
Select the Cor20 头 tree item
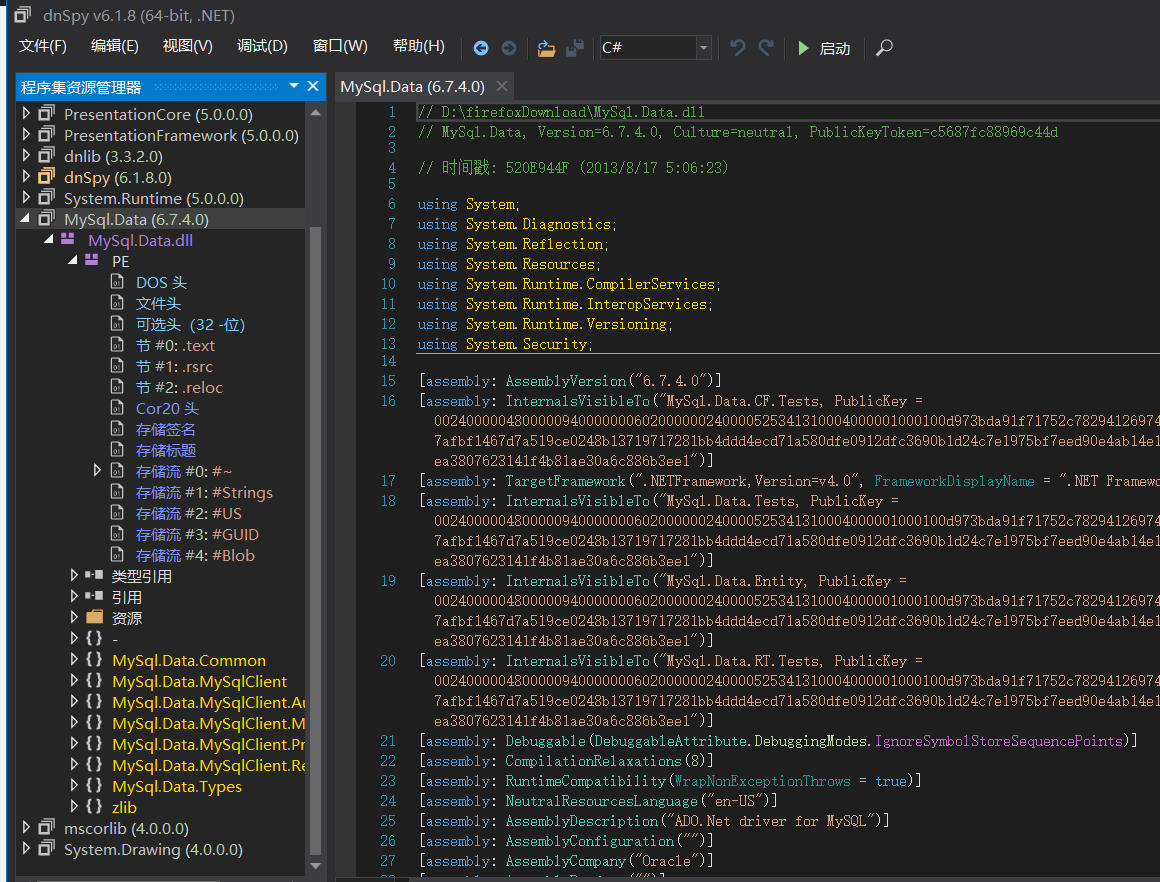[x=167, y=408]
